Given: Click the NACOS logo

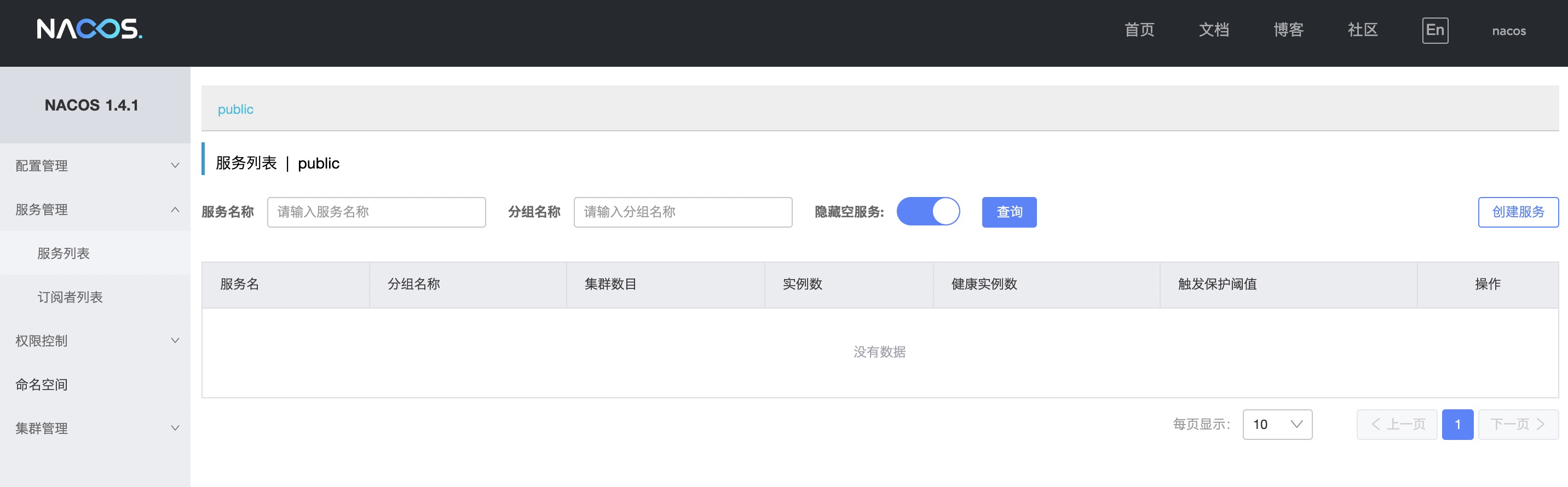Looking at the screenshot, I should (89, 29).
